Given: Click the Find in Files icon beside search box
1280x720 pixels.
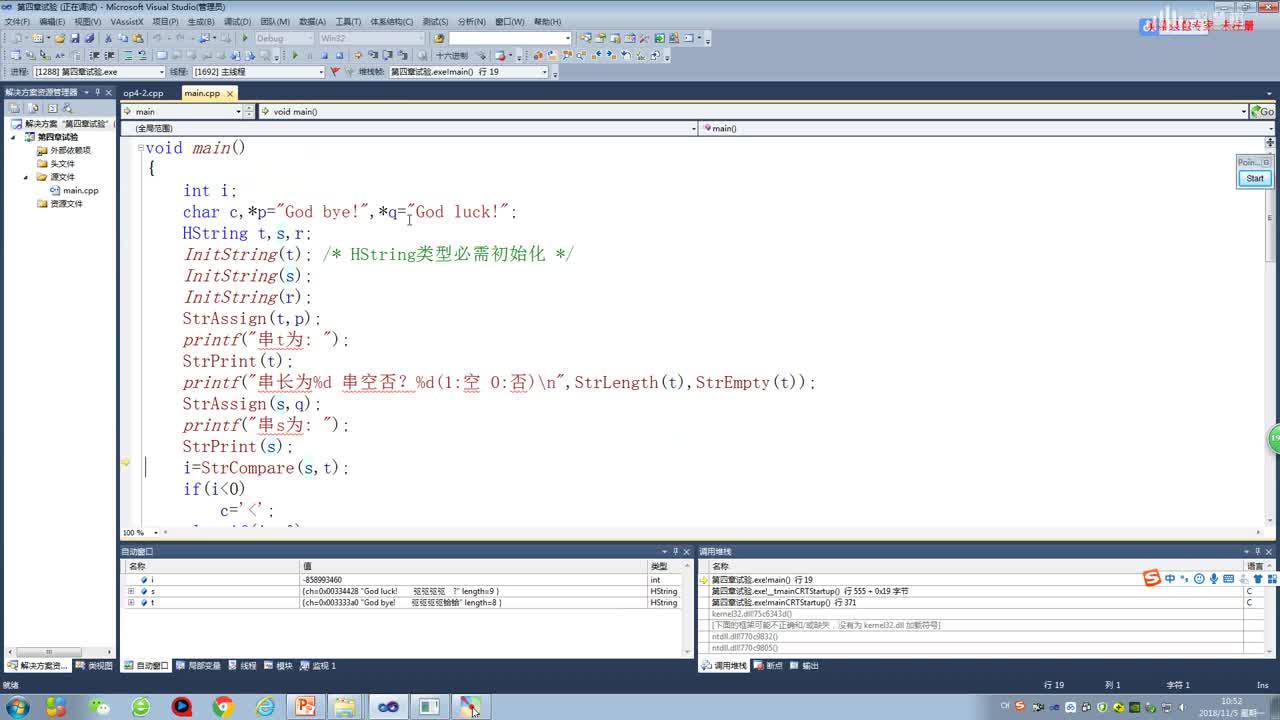Looking at the screenshot, I should coord(439,38).
